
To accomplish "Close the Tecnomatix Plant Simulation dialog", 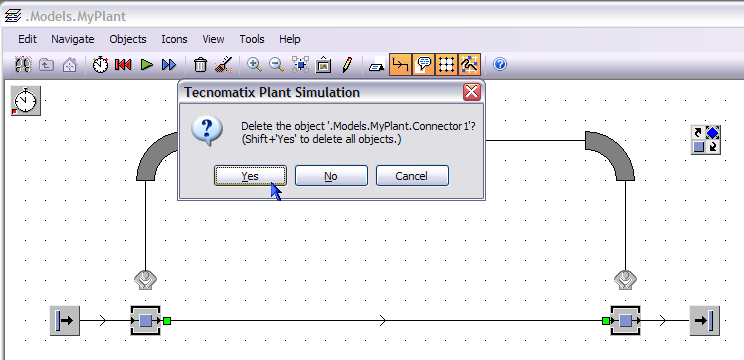I will point(472,92).
